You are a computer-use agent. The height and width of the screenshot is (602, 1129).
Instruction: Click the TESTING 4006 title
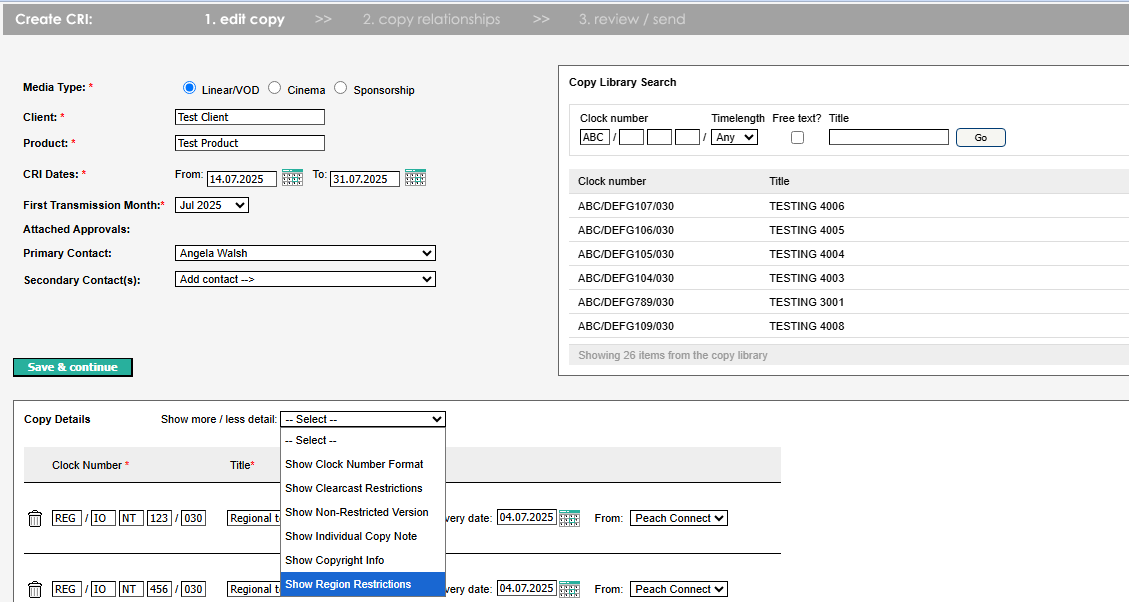(806, 206)
